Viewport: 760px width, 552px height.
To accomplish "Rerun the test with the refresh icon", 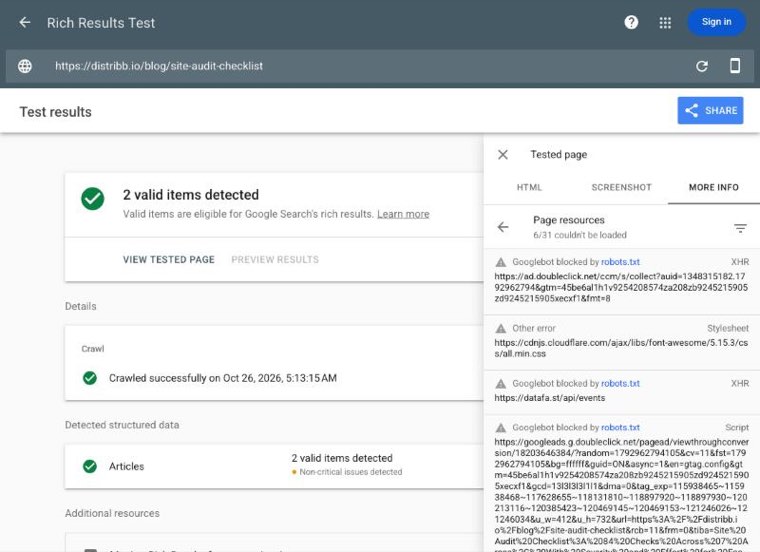I will pyautogui.click(x=702, y=66).
